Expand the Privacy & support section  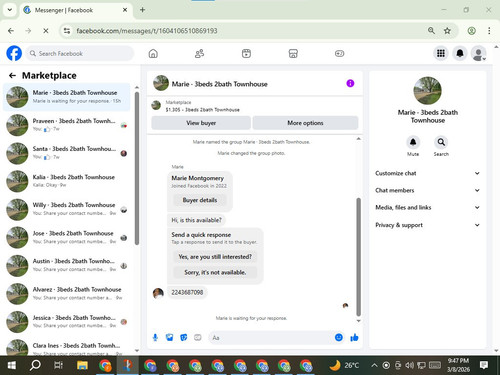[428, 225]
